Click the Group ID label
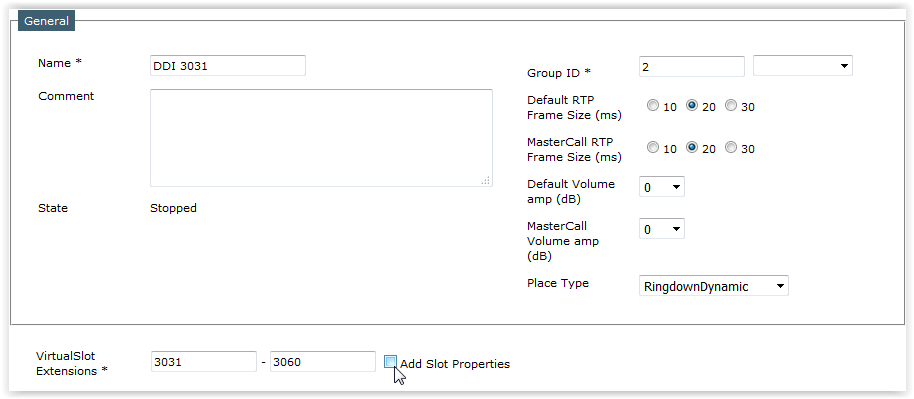 point(558,73)
